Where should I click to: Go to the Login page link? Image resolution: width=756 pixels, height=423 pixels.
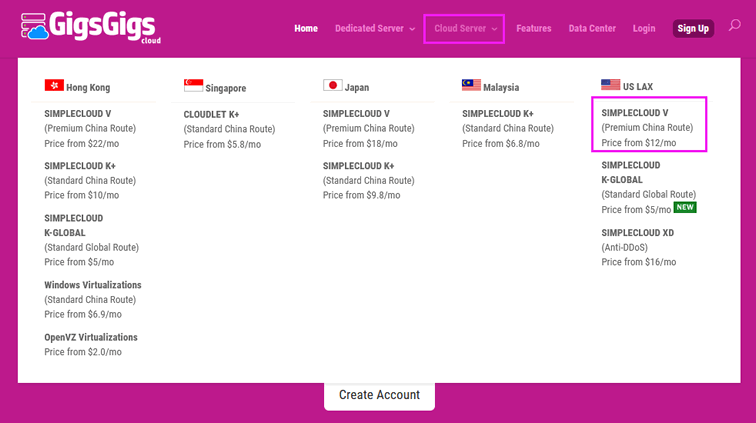pyautogui.click(x=644, y=28)
